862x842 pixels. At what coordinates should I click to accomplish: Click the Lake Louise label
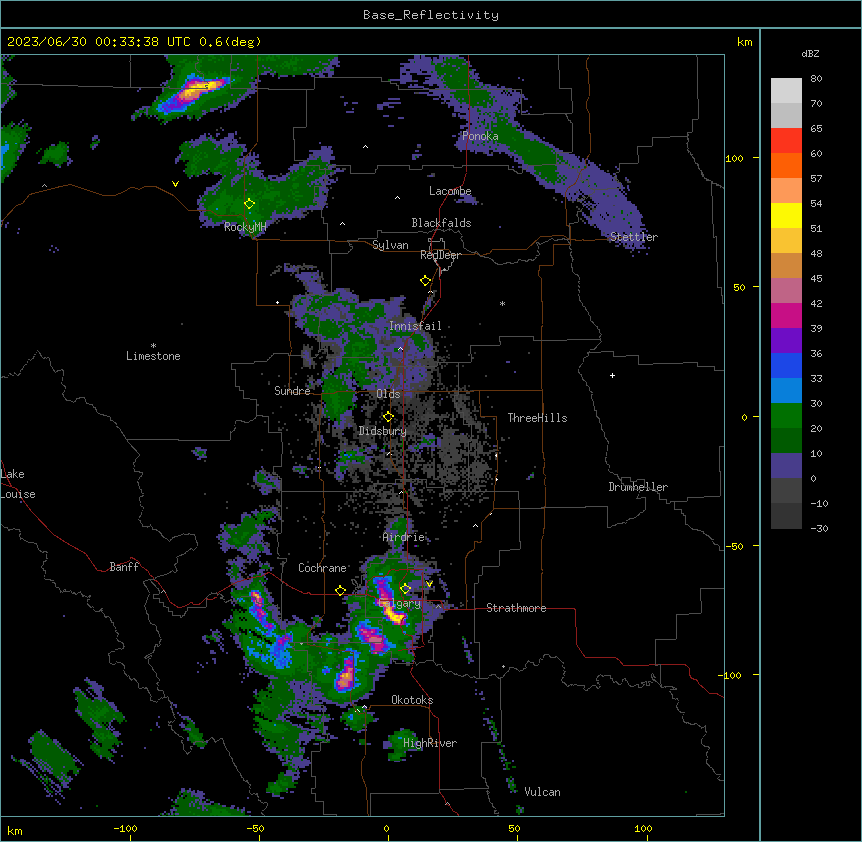[18, 484]
